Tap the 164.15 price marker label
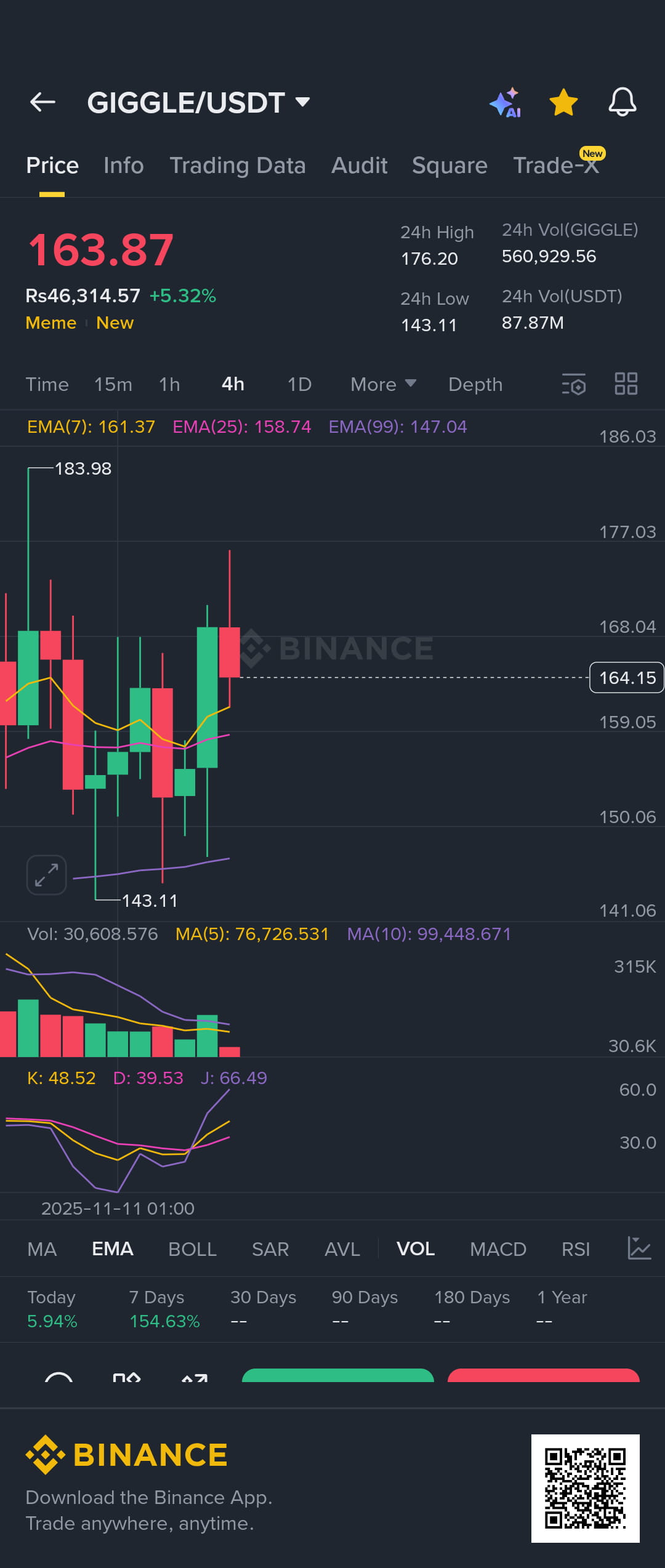 626,678
